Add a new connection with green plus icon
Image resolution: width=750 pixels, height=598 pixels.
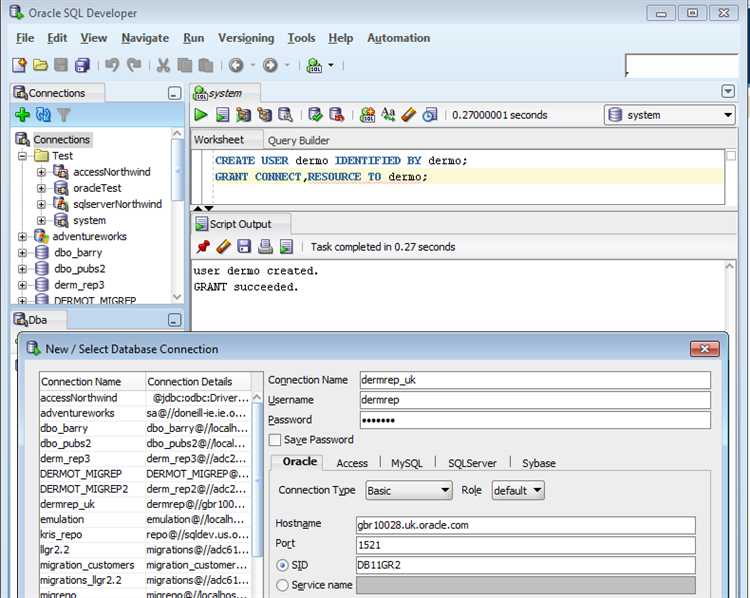(22, 115)
